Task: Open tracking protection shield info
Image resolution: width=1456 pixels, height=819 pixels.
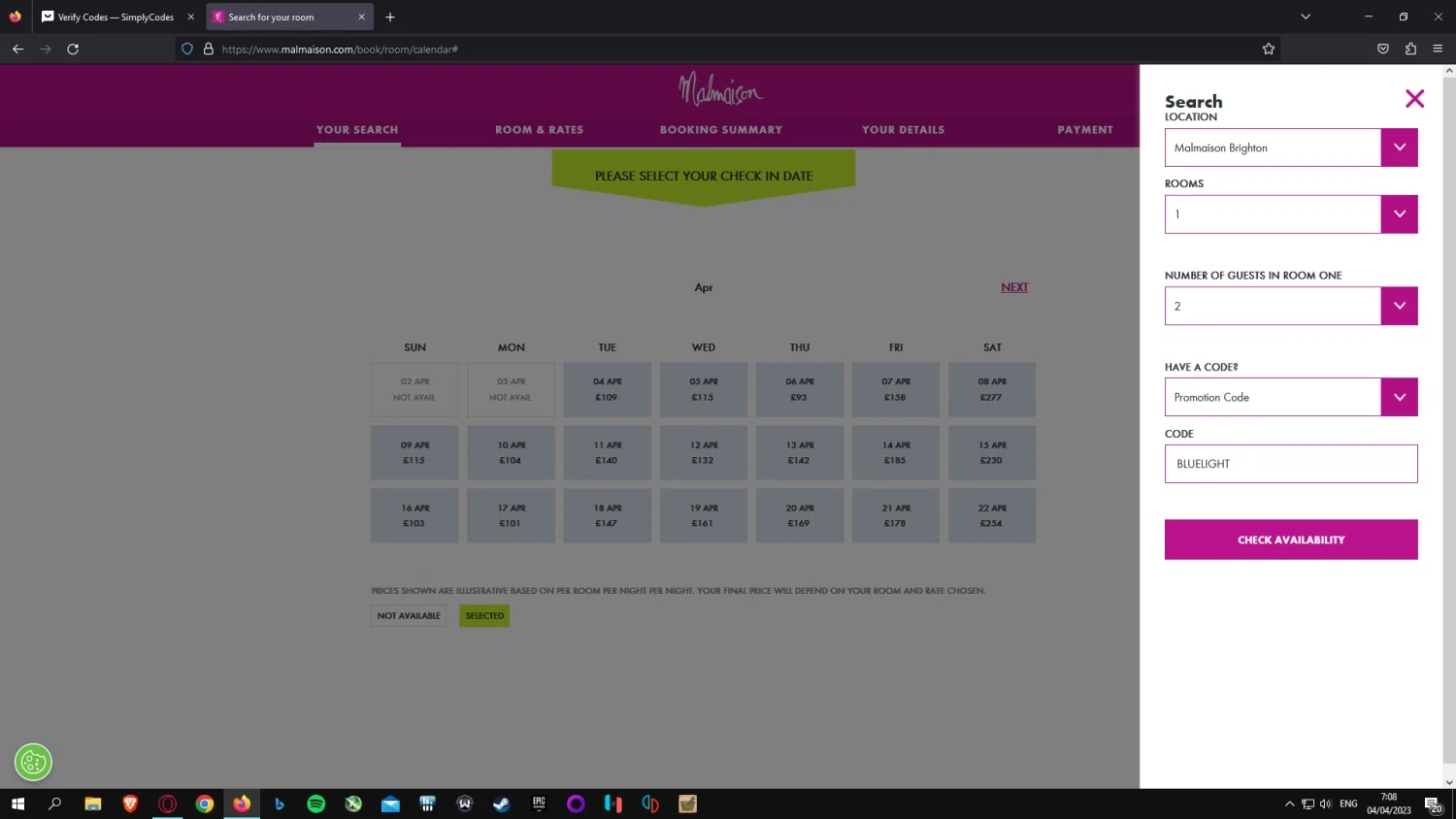Action: coord(187,49)
